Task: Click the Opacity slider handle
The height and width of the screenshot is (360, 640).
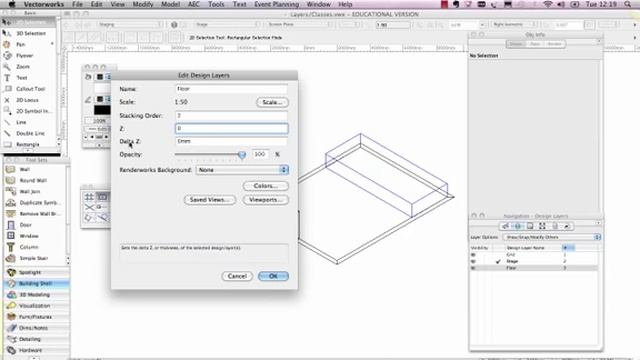Action: (x=242, y=155)
